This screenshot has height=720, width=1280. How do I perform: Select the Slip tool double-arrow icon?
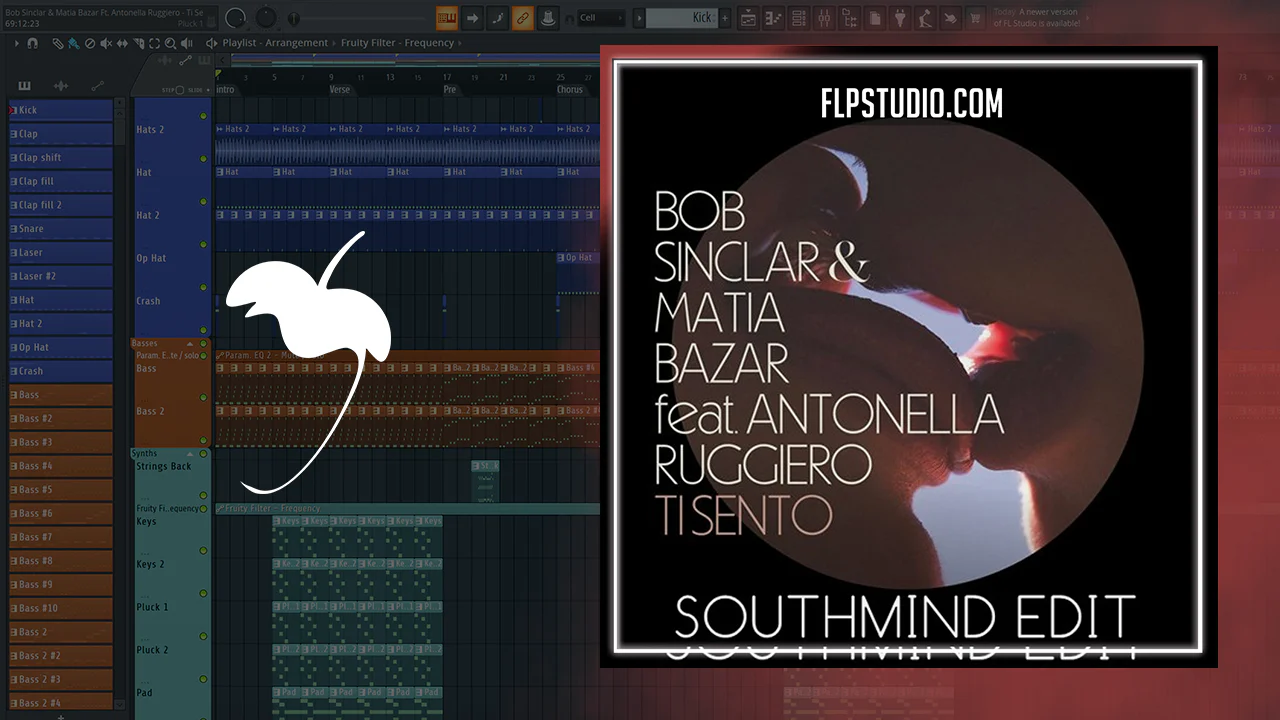coord(122,43)
